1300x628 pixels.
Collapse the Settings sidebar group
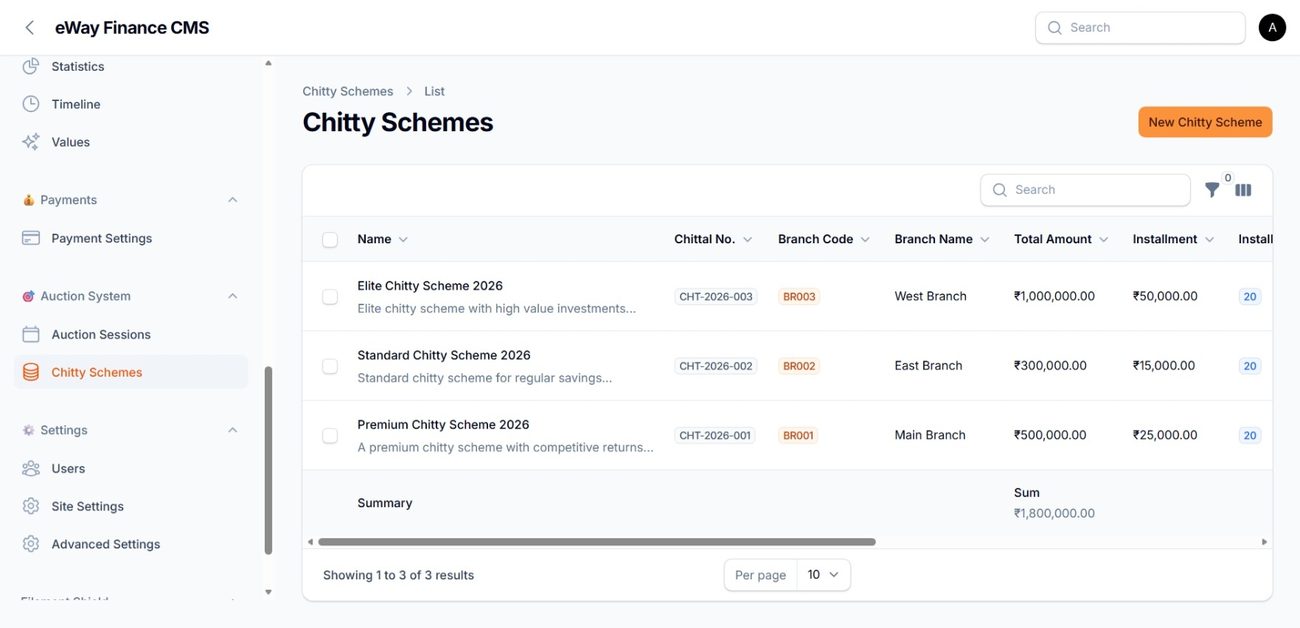(x=232, y=430)
